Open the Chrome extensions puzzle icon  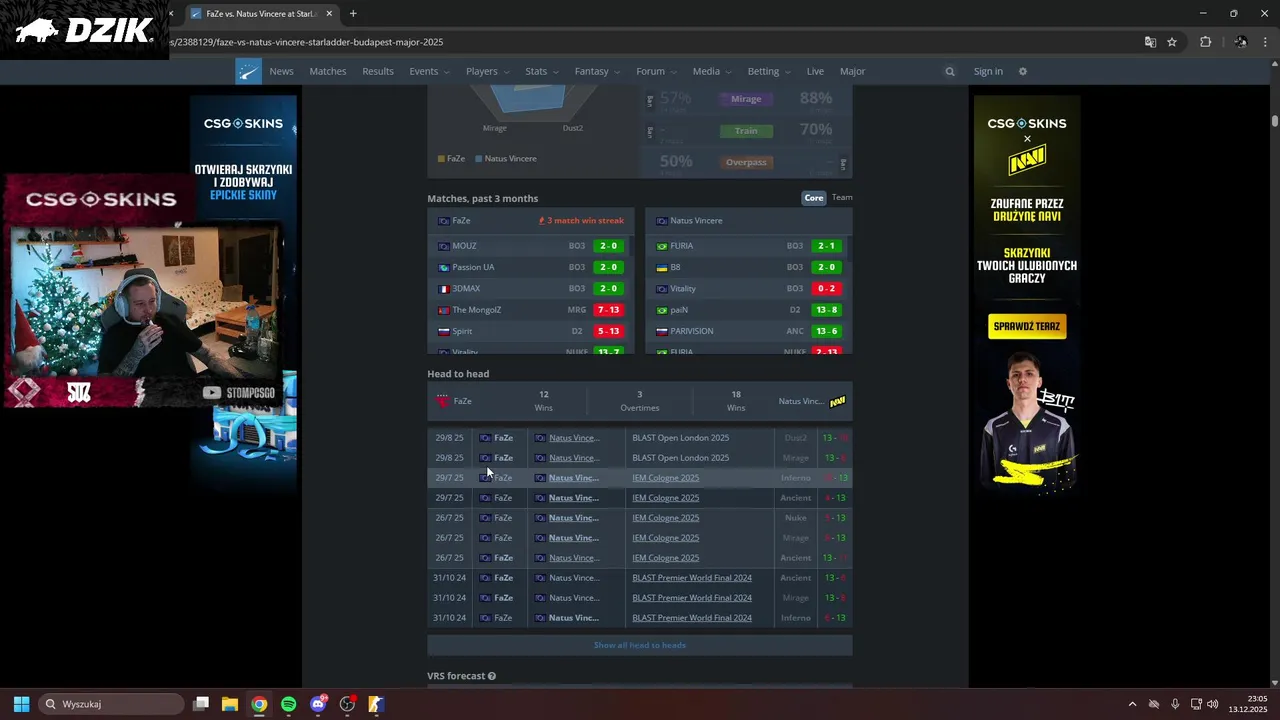[x=1205, y=42]
